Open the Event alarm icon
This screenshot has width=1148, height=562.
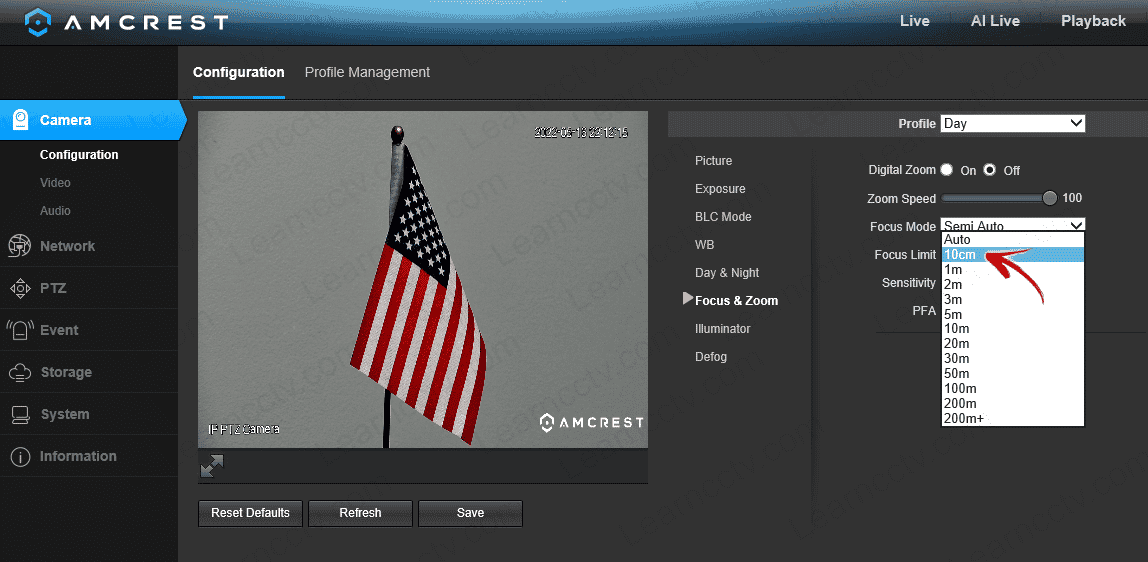tap(19, 330)
